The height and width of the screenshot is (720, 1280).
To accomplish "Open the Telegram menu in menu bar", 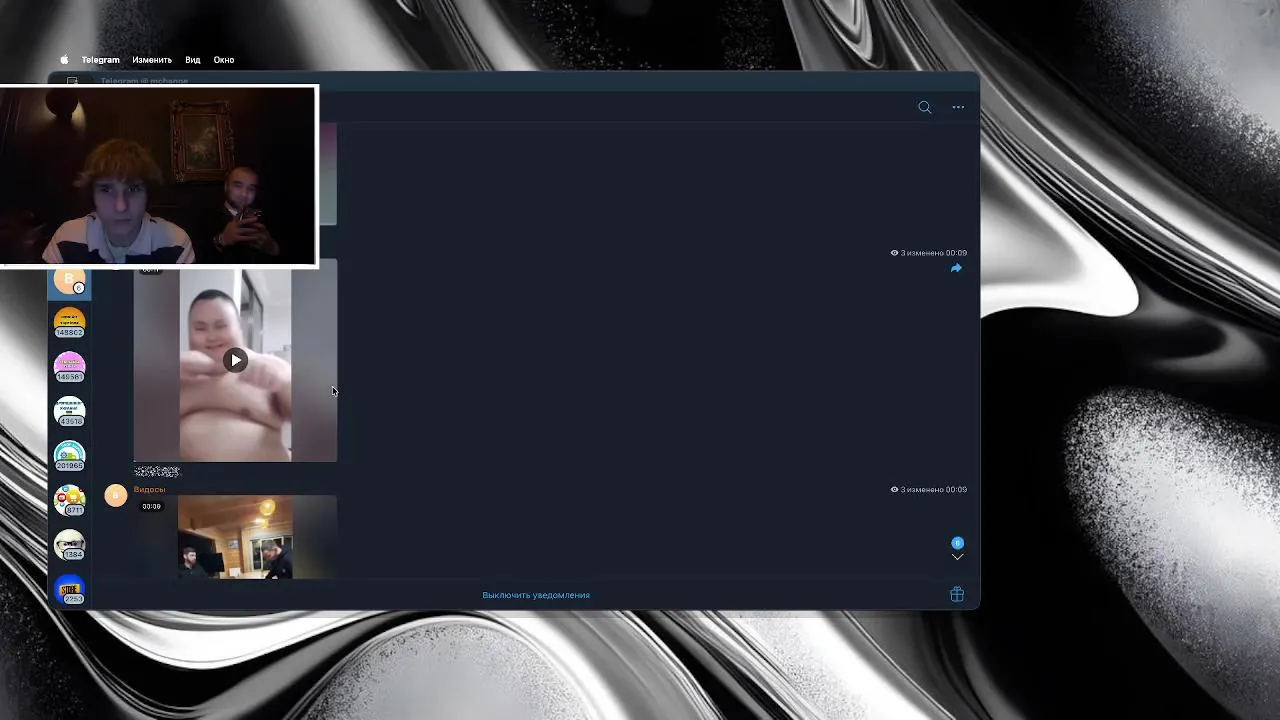I will (100, 60).
